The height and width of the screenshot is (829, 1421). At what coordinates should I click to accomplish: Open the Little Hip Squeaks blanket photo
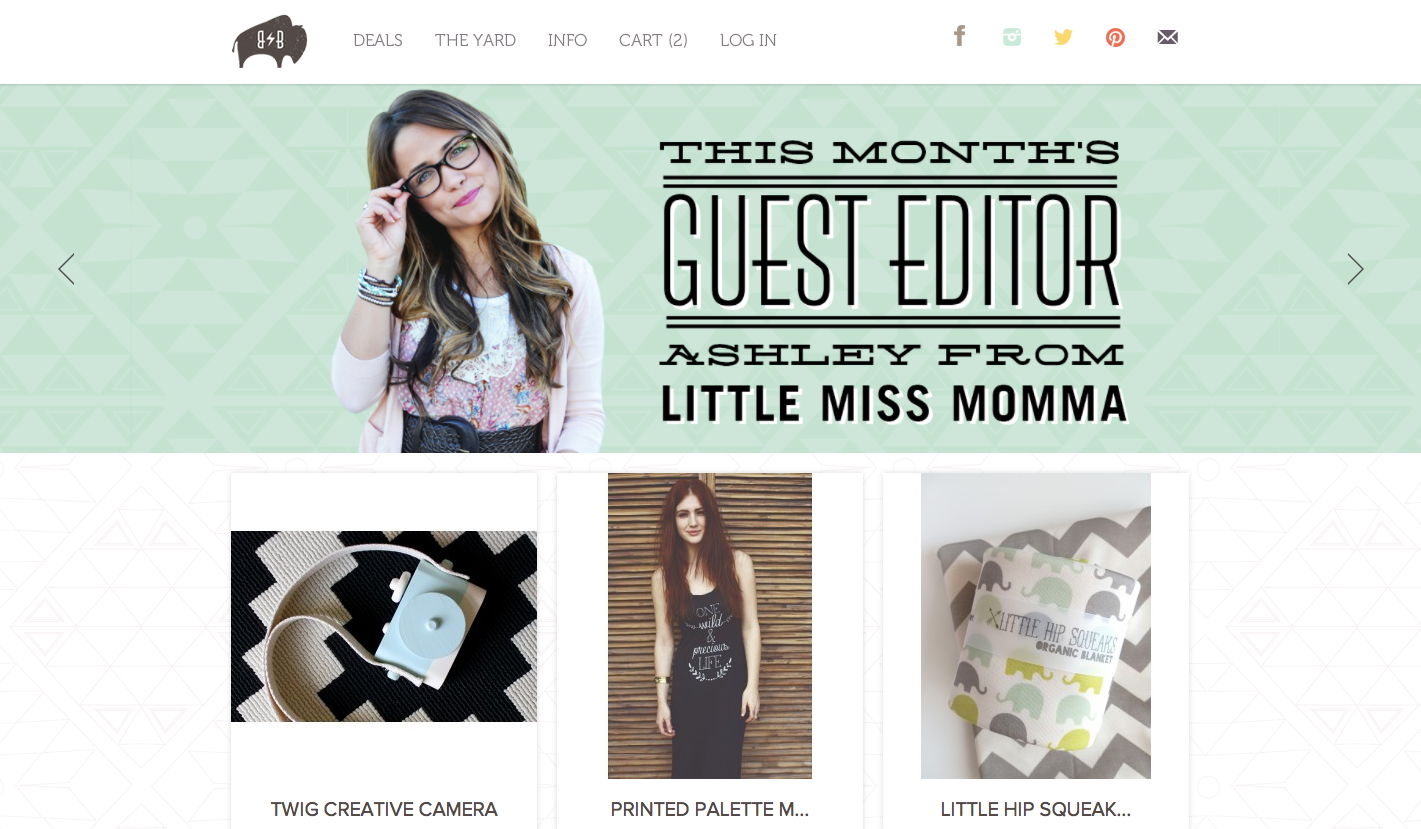point(1036,626)
